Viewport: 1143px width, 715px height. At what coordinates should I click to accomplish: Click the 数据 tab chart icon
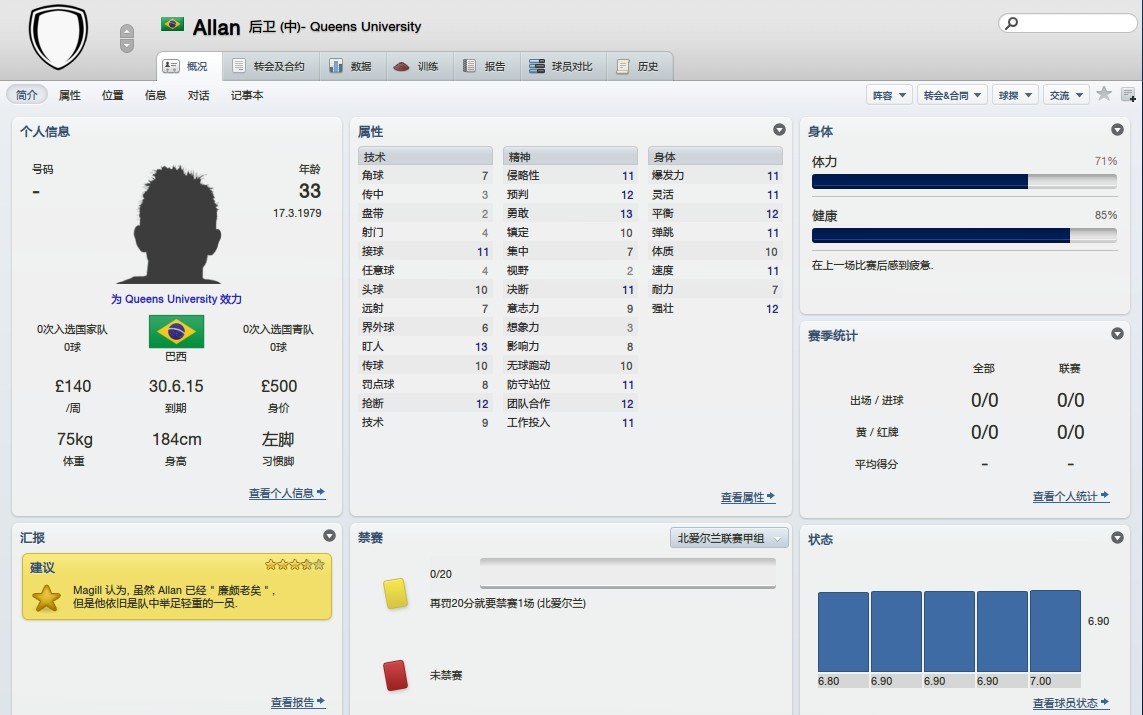tap(335, 66)
